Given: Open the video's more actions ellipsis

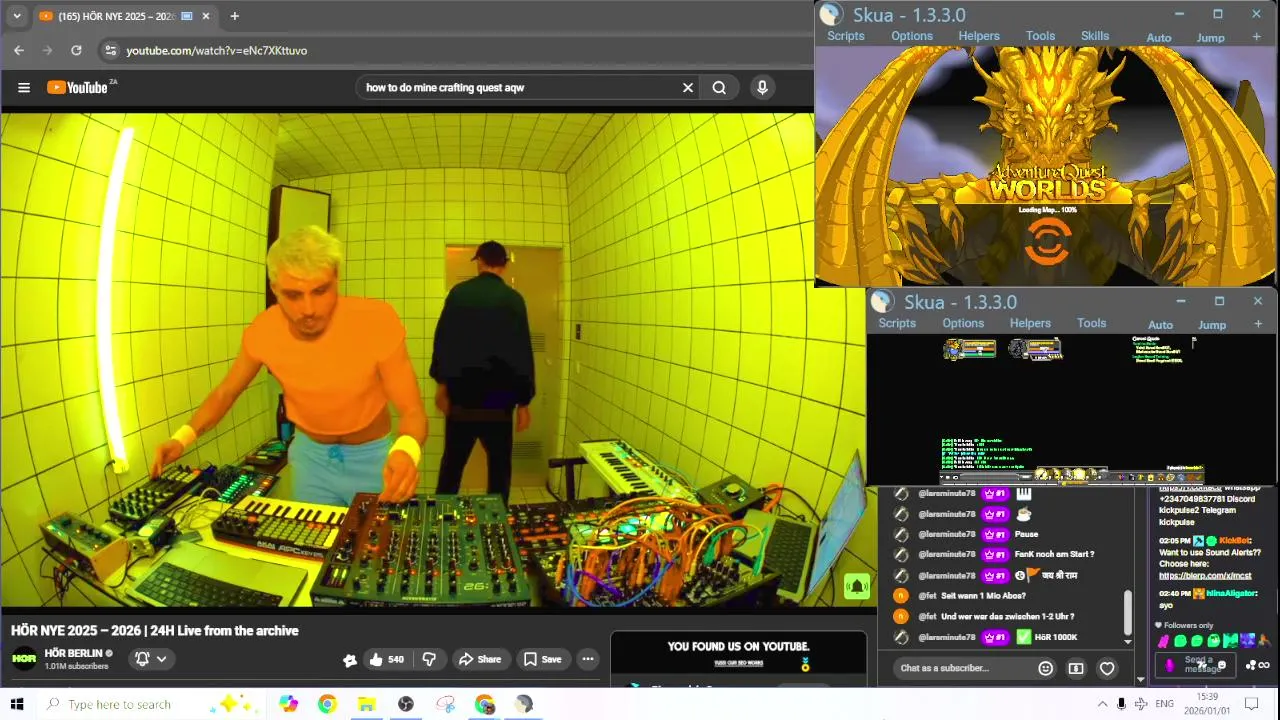Looking at the screenshot, I should 588,659.
